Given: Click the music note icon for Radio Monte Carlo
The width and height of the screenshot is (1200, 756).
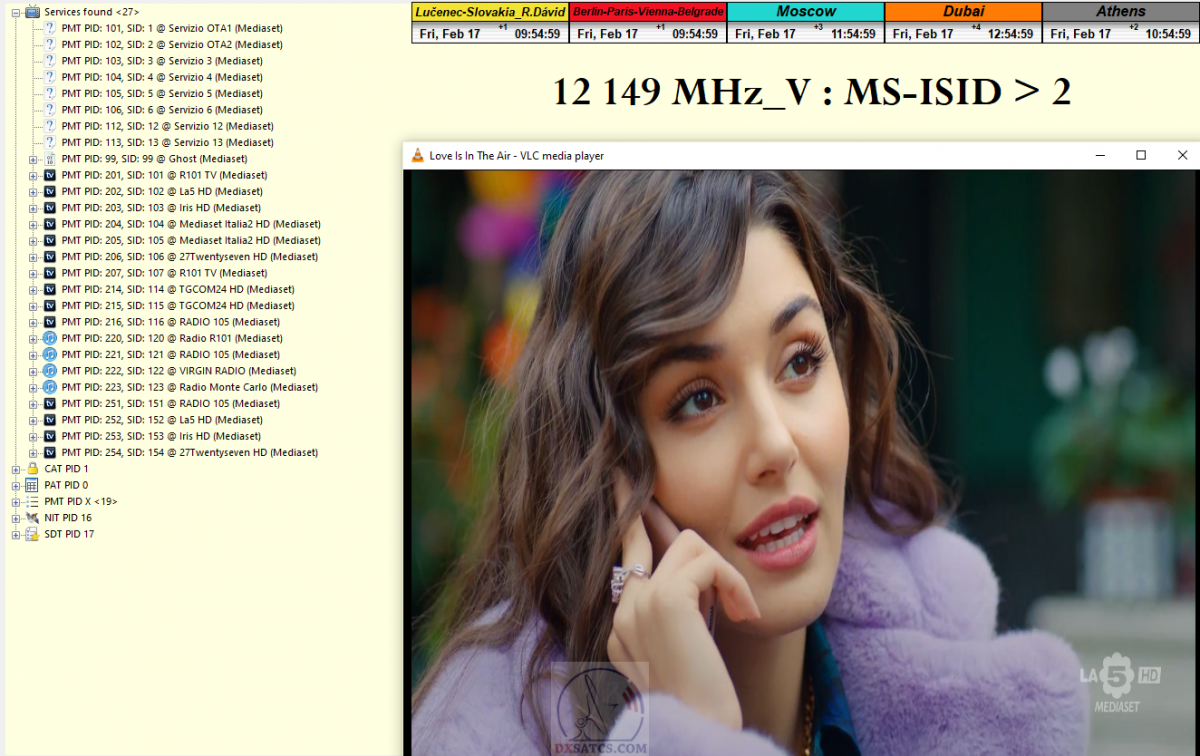Looking at the screenshot, I should (x=50, y=387).
